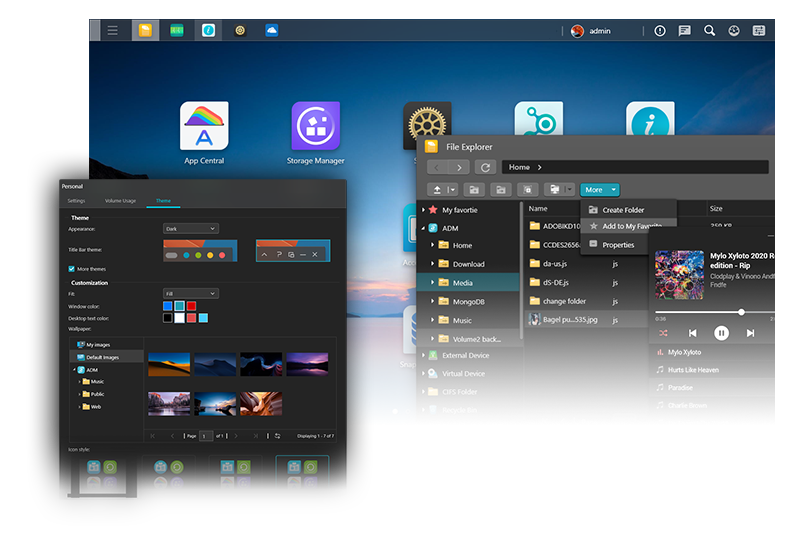Expand the Music folder under wallpaper tree

(80, 381)
